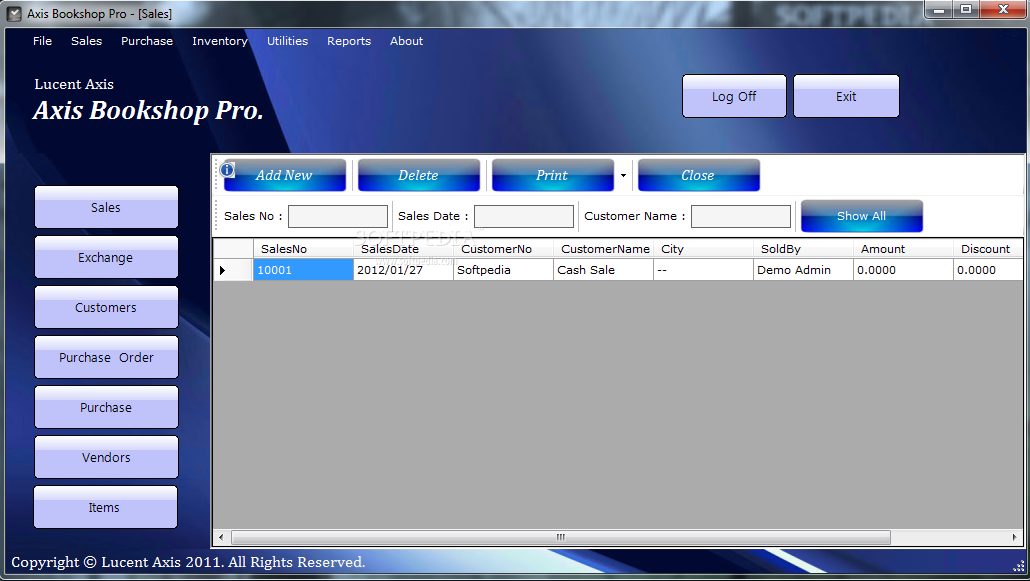Viewport: 1030px width, 581px height.
Task: Sort by SalesNo column header
Action: point(303,248)
